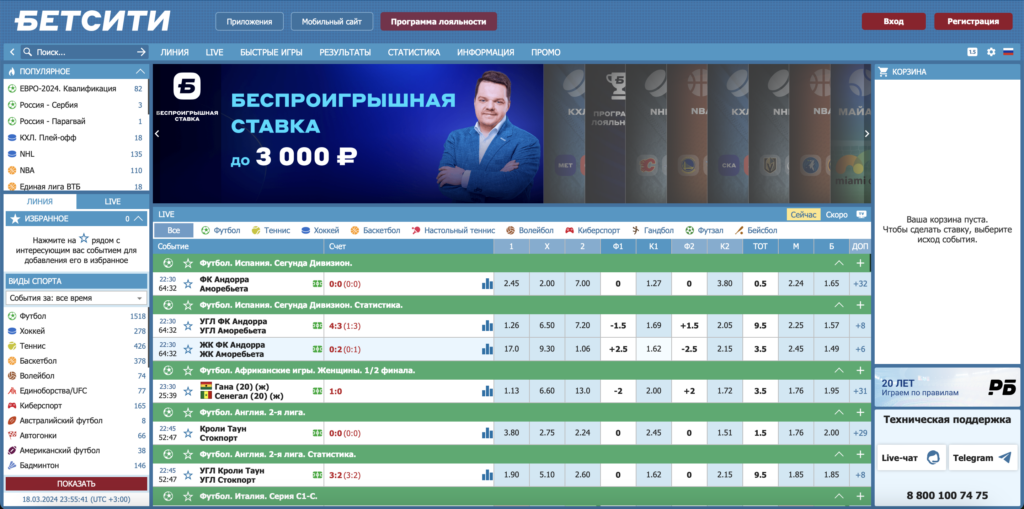
Task: Open the СТАТИСТИКА menu
Action: 413,52
